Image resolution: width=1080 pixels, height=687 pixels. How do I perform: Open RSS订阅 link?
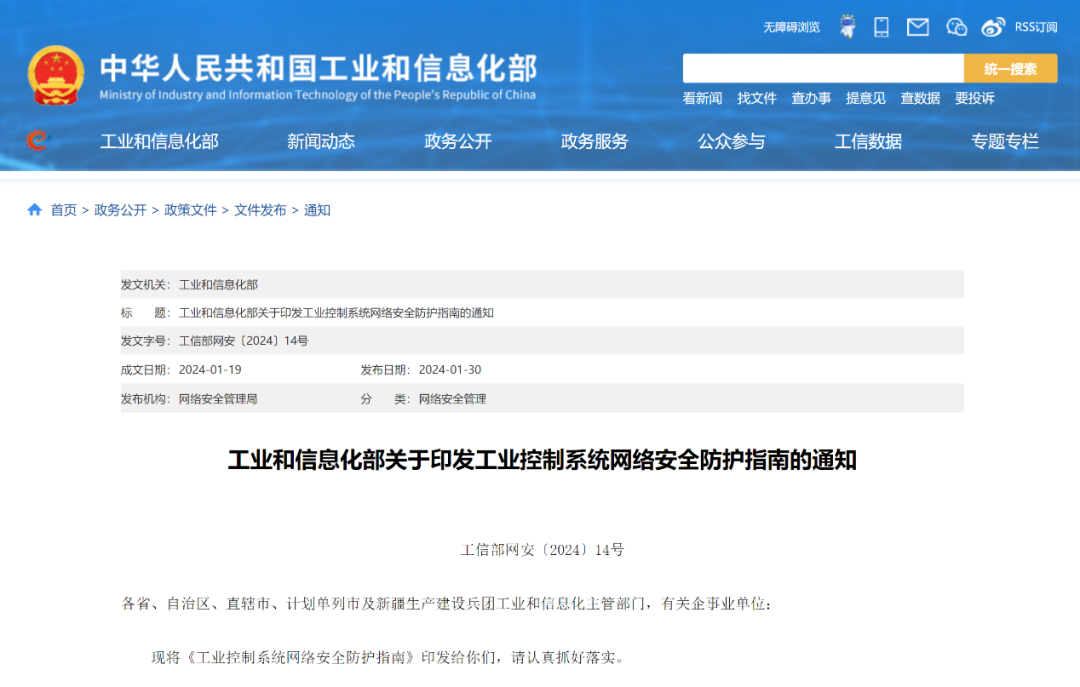click(1035, 27)
